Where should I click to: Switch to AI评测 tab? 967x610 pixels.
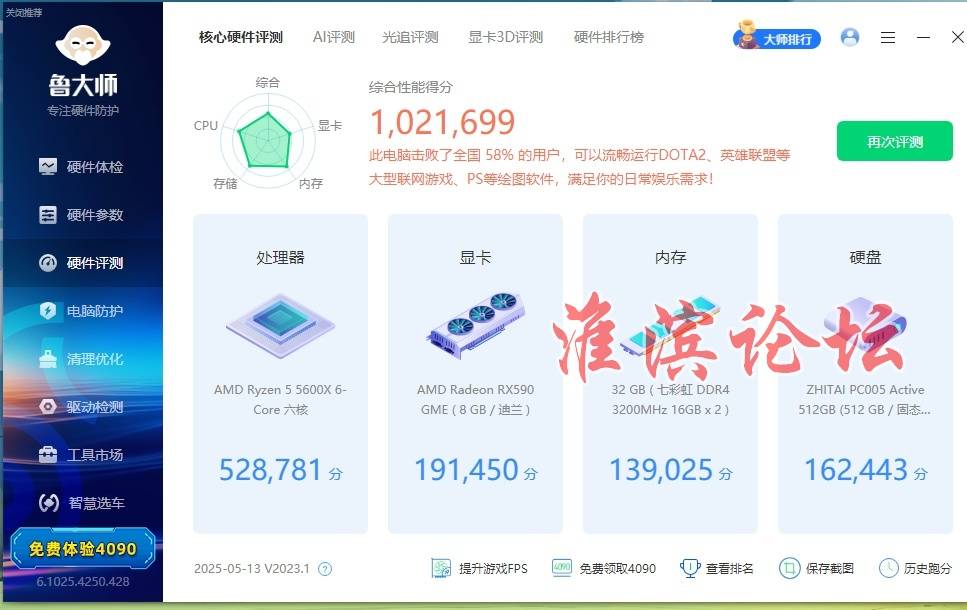334,38
